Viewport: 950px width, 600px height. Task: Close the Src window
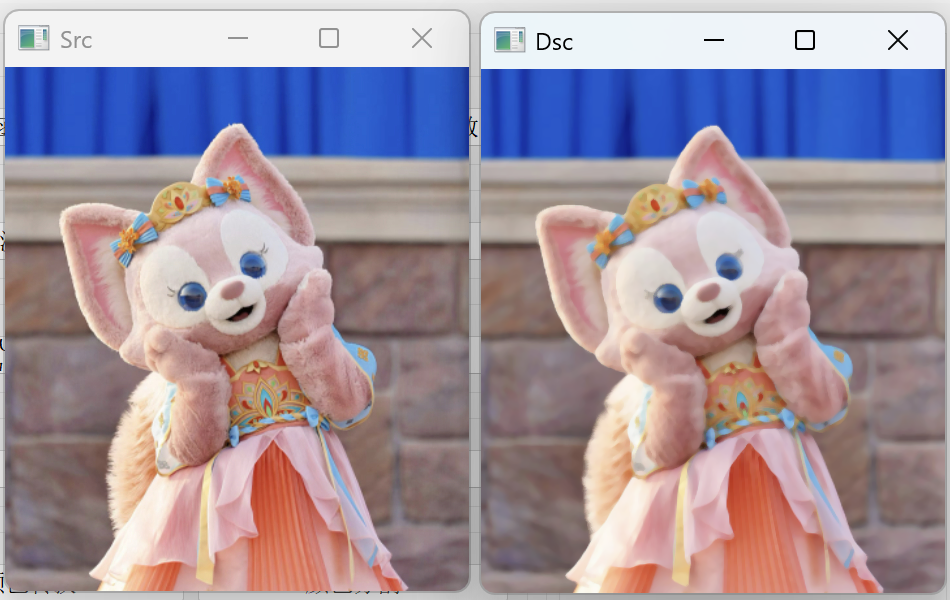tap(422, 38)
